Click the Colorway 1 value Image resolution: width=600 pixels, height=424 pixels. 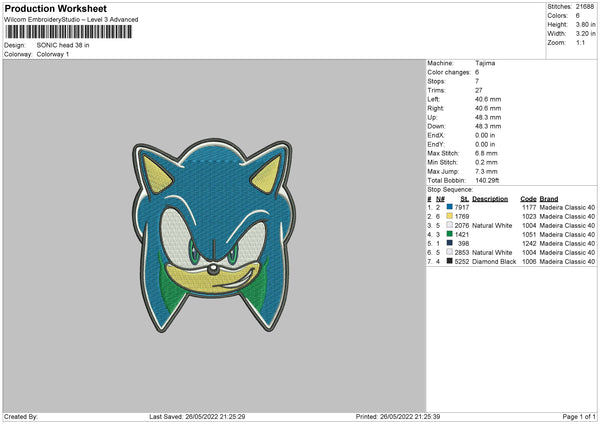(54, 54)
